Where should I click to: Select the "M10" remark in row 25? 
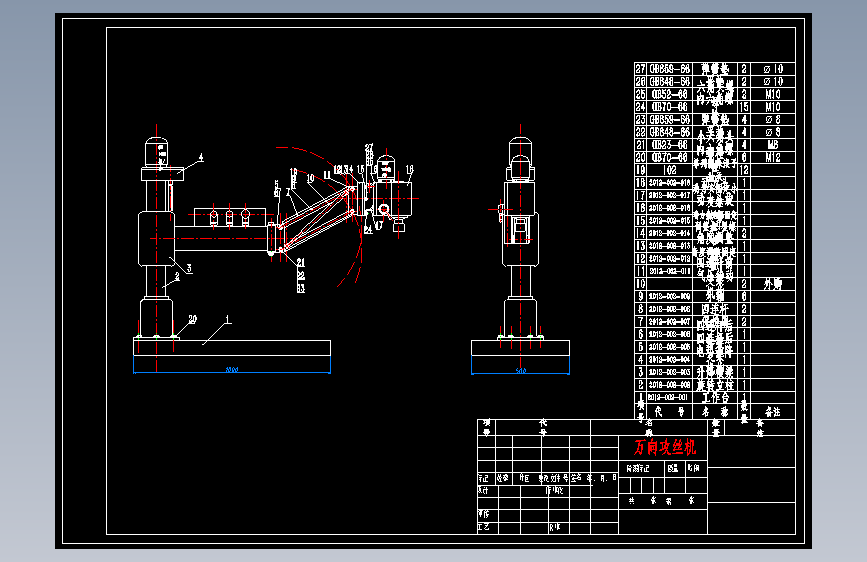tap(773, 95)
